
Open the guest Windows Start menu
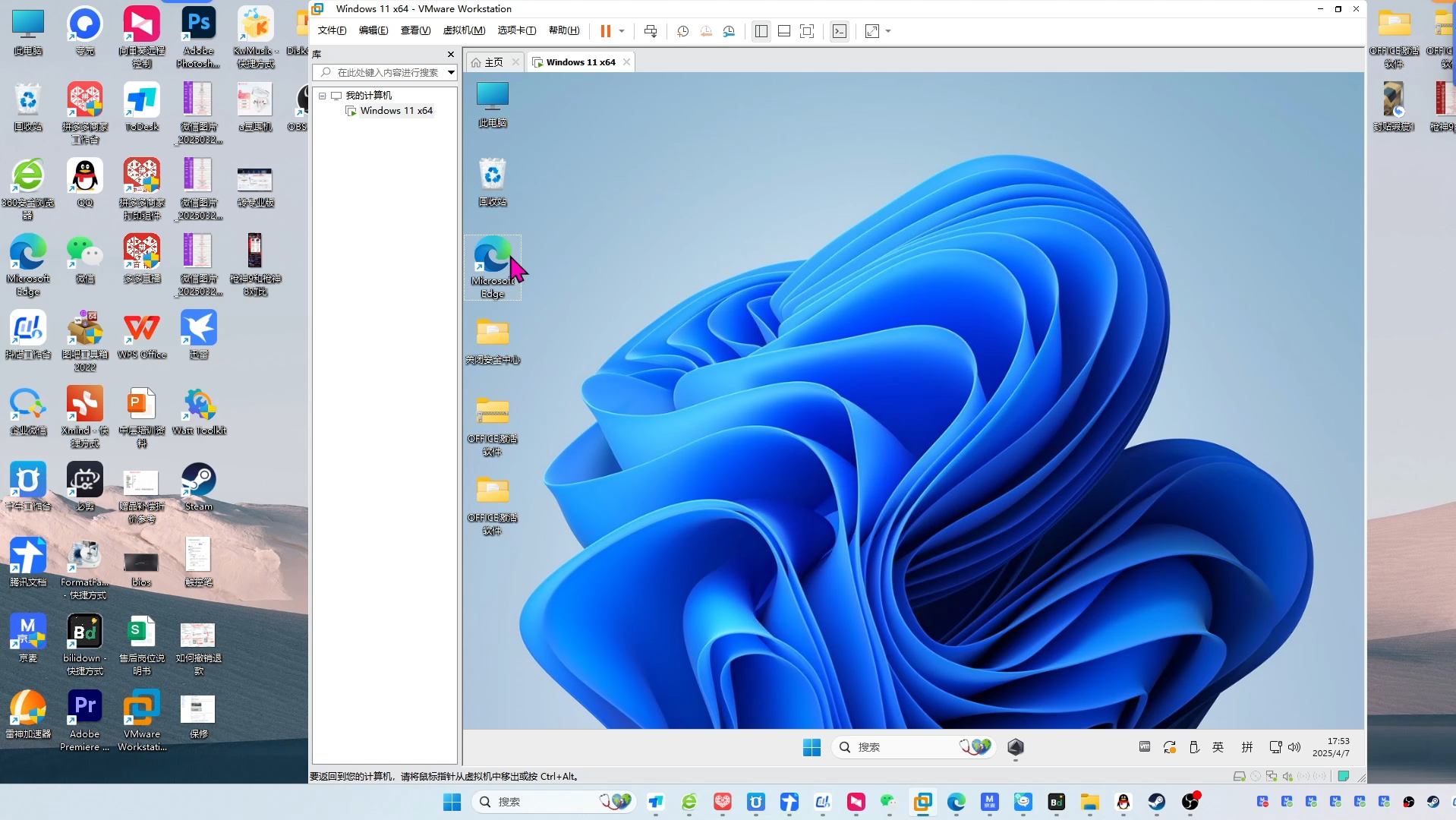[x=812, y=747]
